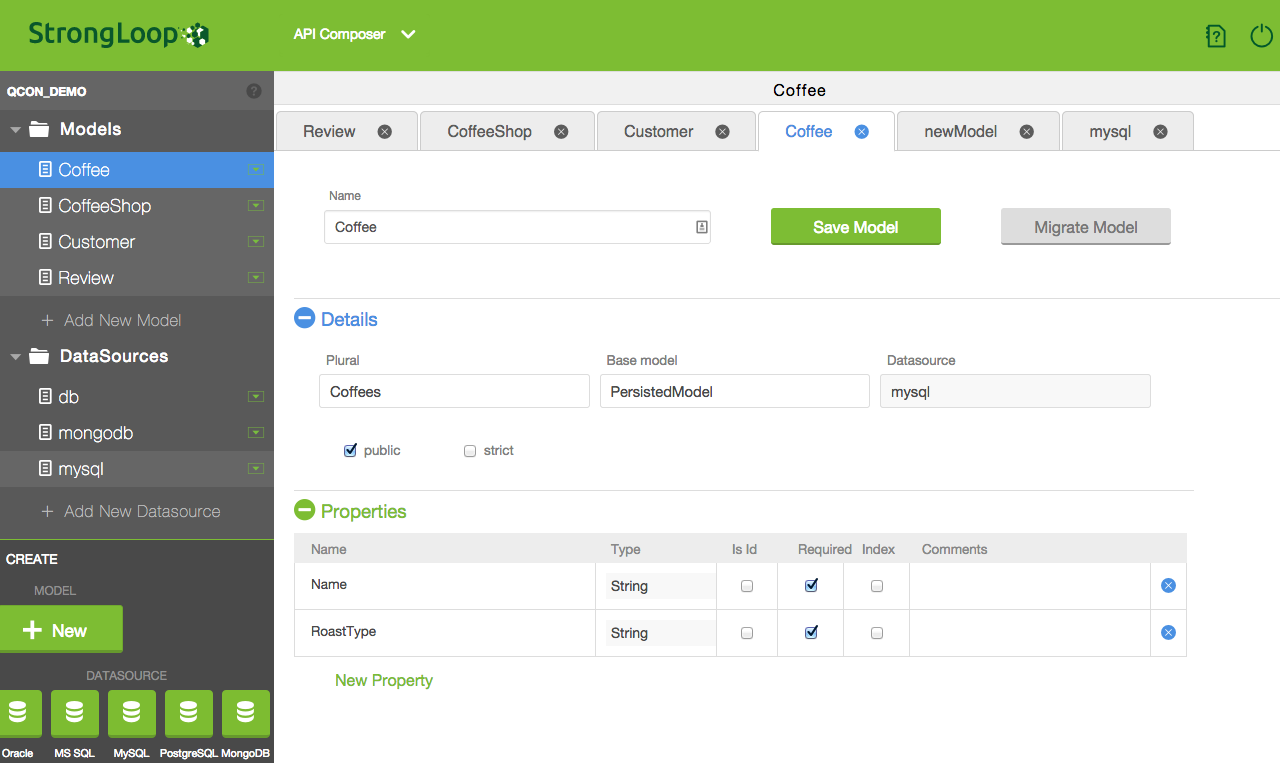Screen dimensions: 1280x763
Task: Click the StrongLoop logo
Action: tap(118, 34)
